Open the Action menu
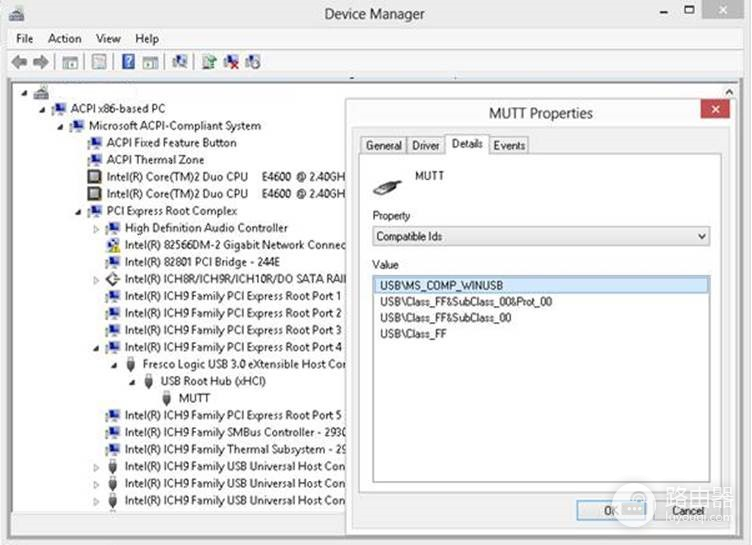This screenshot has height=545, width=752. (x=64, y=39)
